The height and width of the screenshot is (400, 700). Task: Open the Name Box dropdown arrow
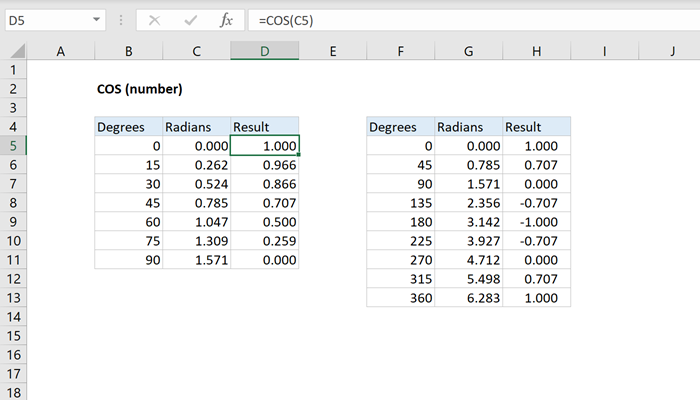point(95,19)
